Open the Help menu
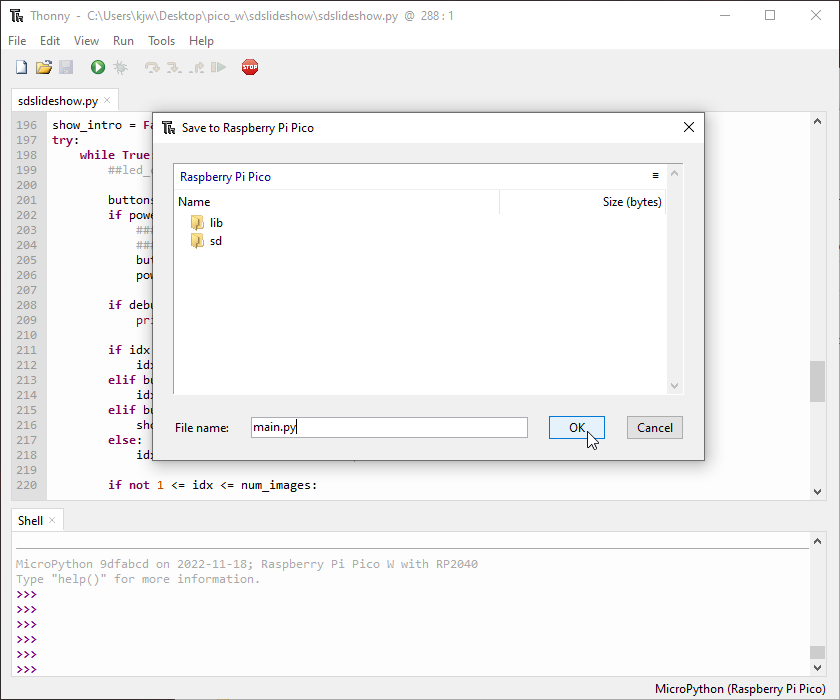 tap(201, 41)
